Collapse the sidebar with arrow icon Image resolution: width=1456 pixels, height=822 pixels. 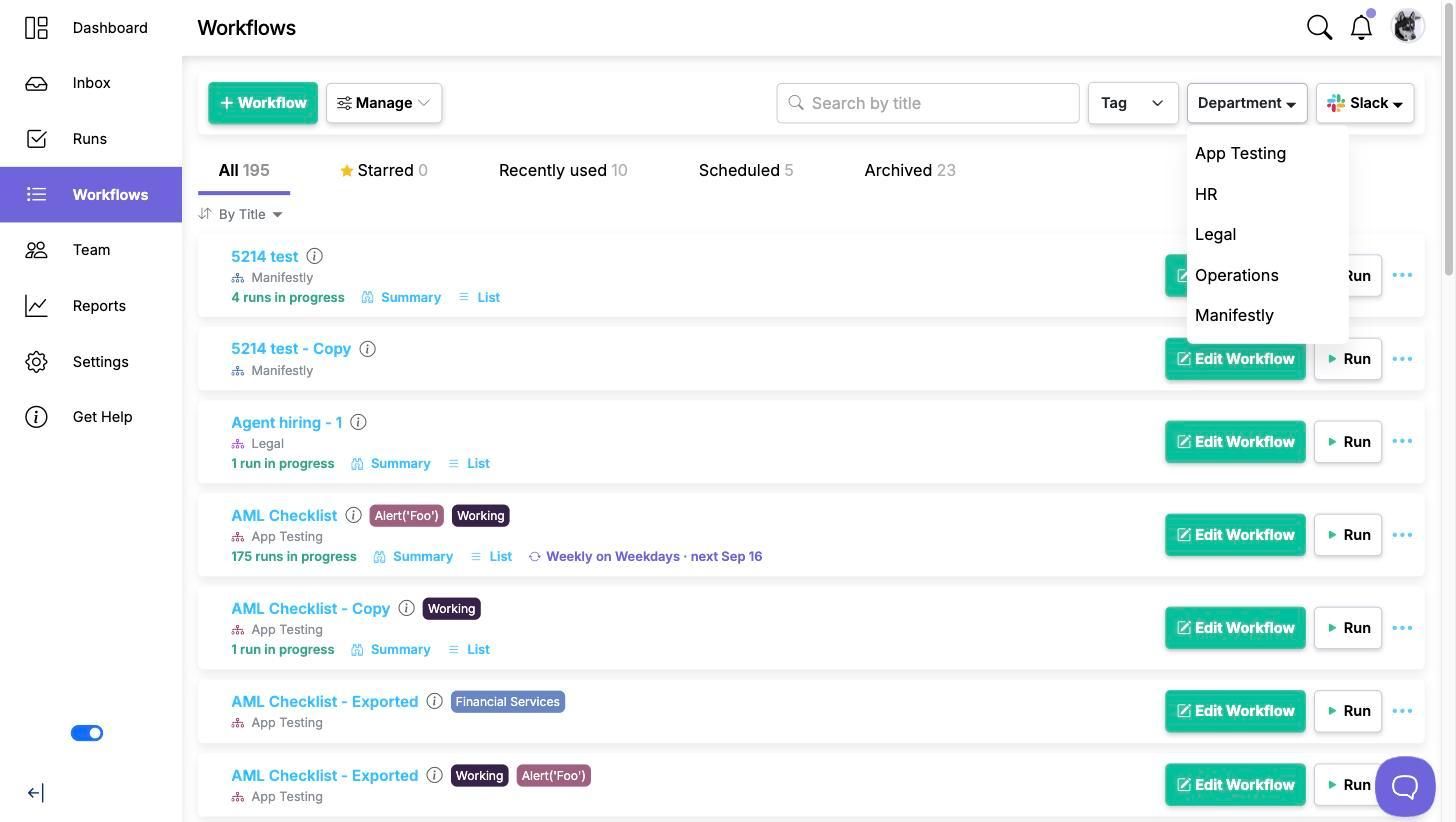click(x=35, y=793)
